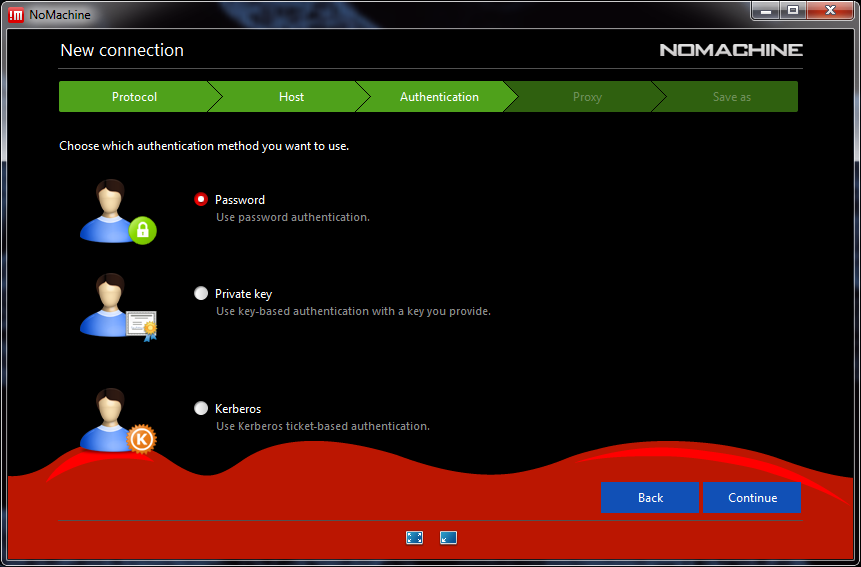Click the fullscreen icon in the bottom bar
This screenshot has width=861, height=567.
[x=415, y=537]
